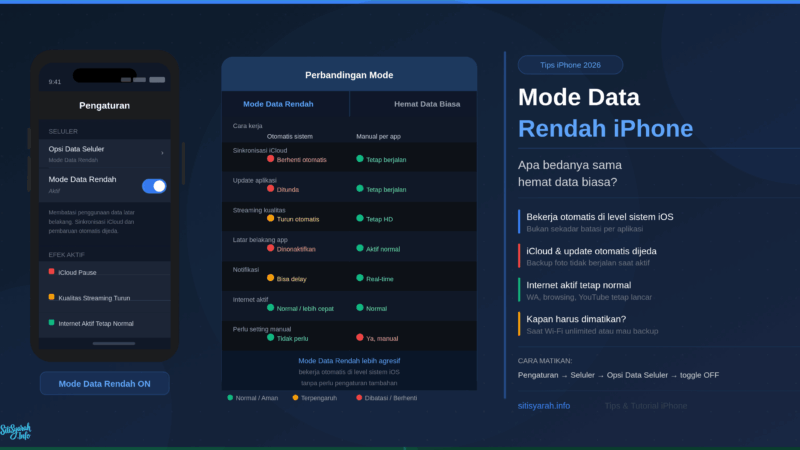Screen dimensions: 800x450
Task: Click the Streaming kualitas row label
Action: 259,210
